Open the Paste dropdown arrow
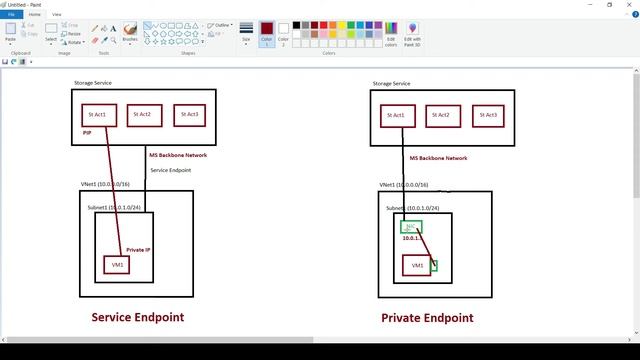This screenshot has width=640, height=360. click(x=11, y=44)
